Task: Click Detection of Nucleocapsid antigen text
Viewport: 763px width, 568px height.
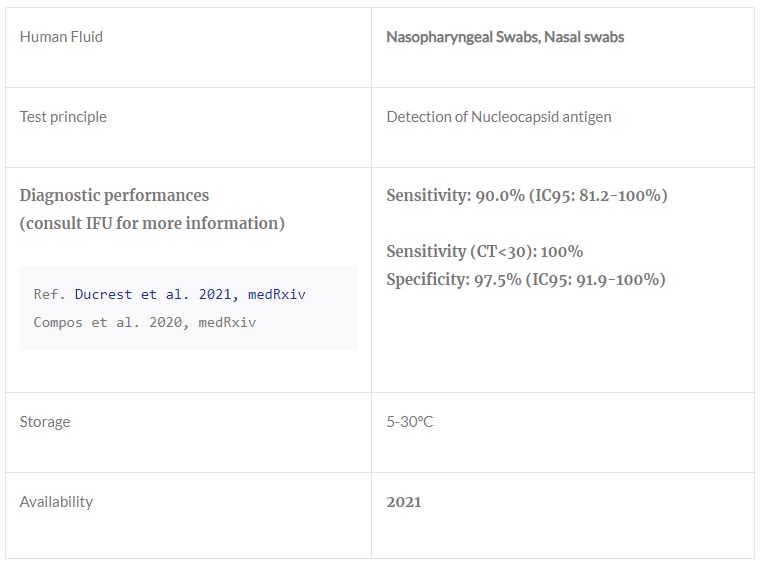Action: point(498,117)
